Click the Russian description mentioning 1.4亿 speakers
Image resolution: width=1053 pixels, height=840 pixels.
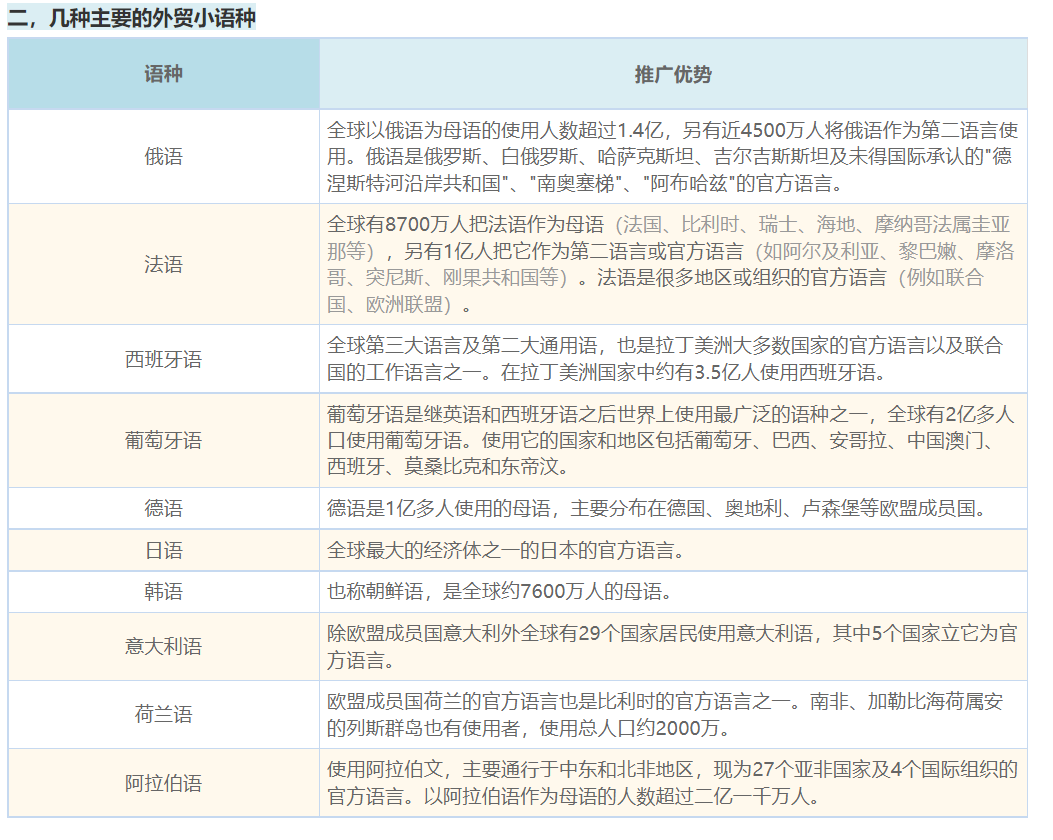tap(672, 157)
